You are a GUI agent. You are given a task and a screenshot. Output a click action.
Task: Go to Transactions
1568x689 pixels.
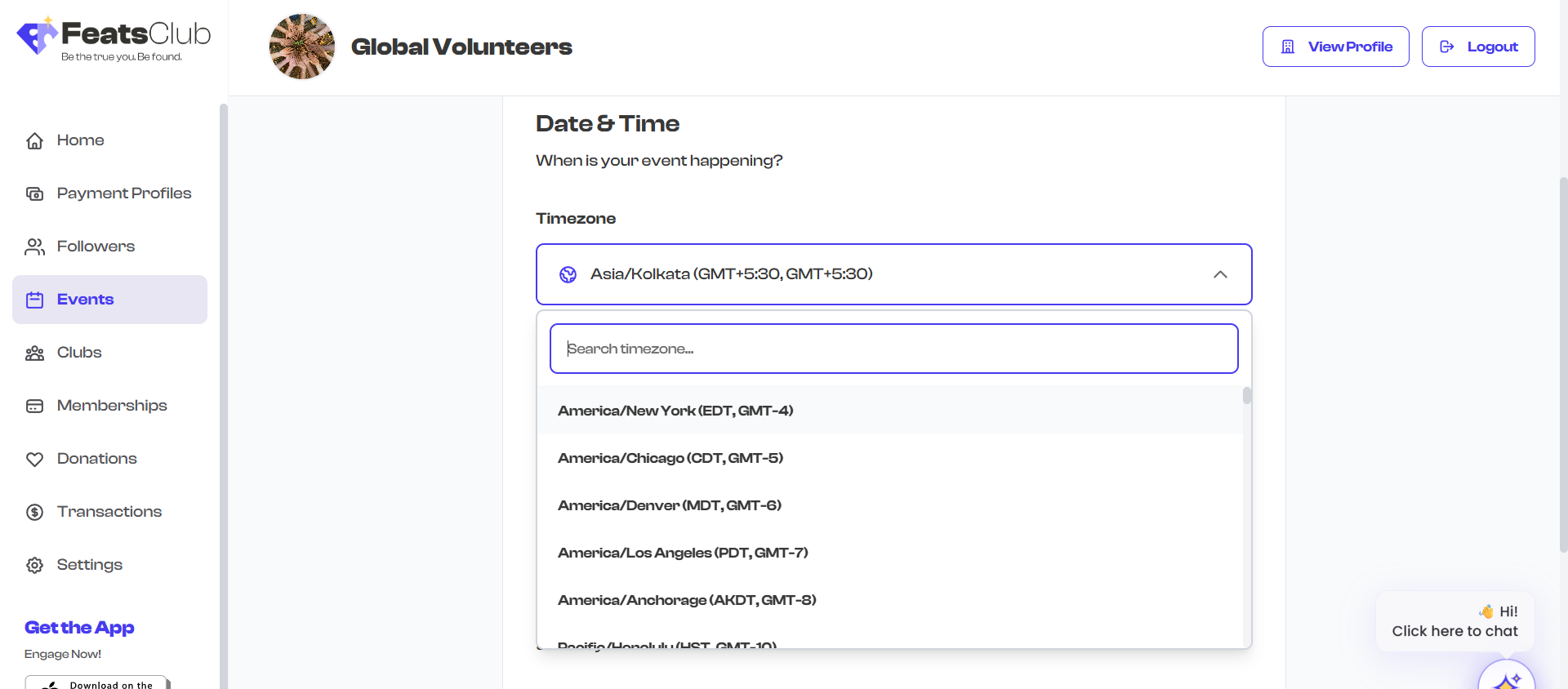[110, 512]
